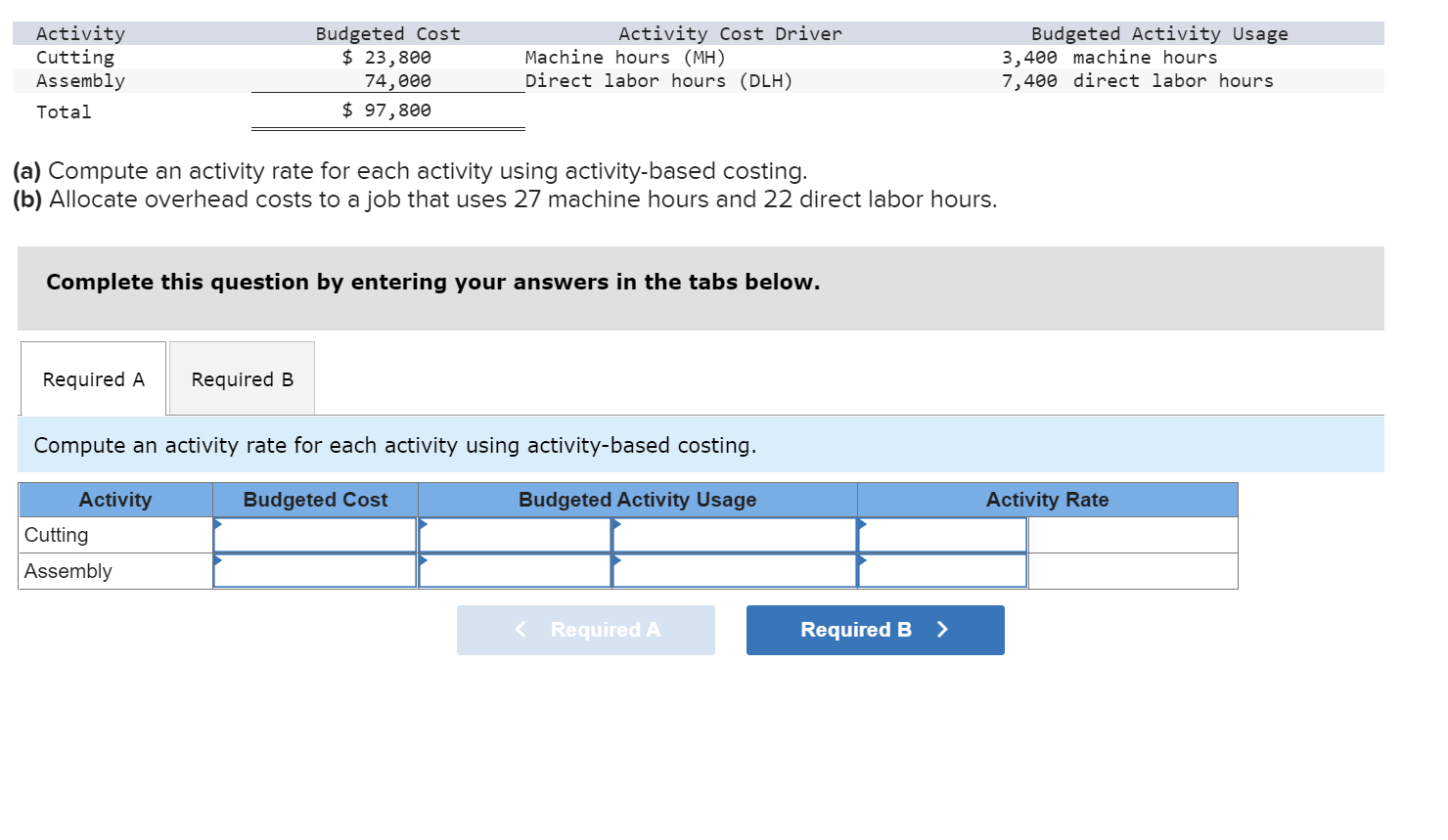Click the Required A back button
Screen dimensions: 1448x840
pyautogui.click(x=585, y=630)
